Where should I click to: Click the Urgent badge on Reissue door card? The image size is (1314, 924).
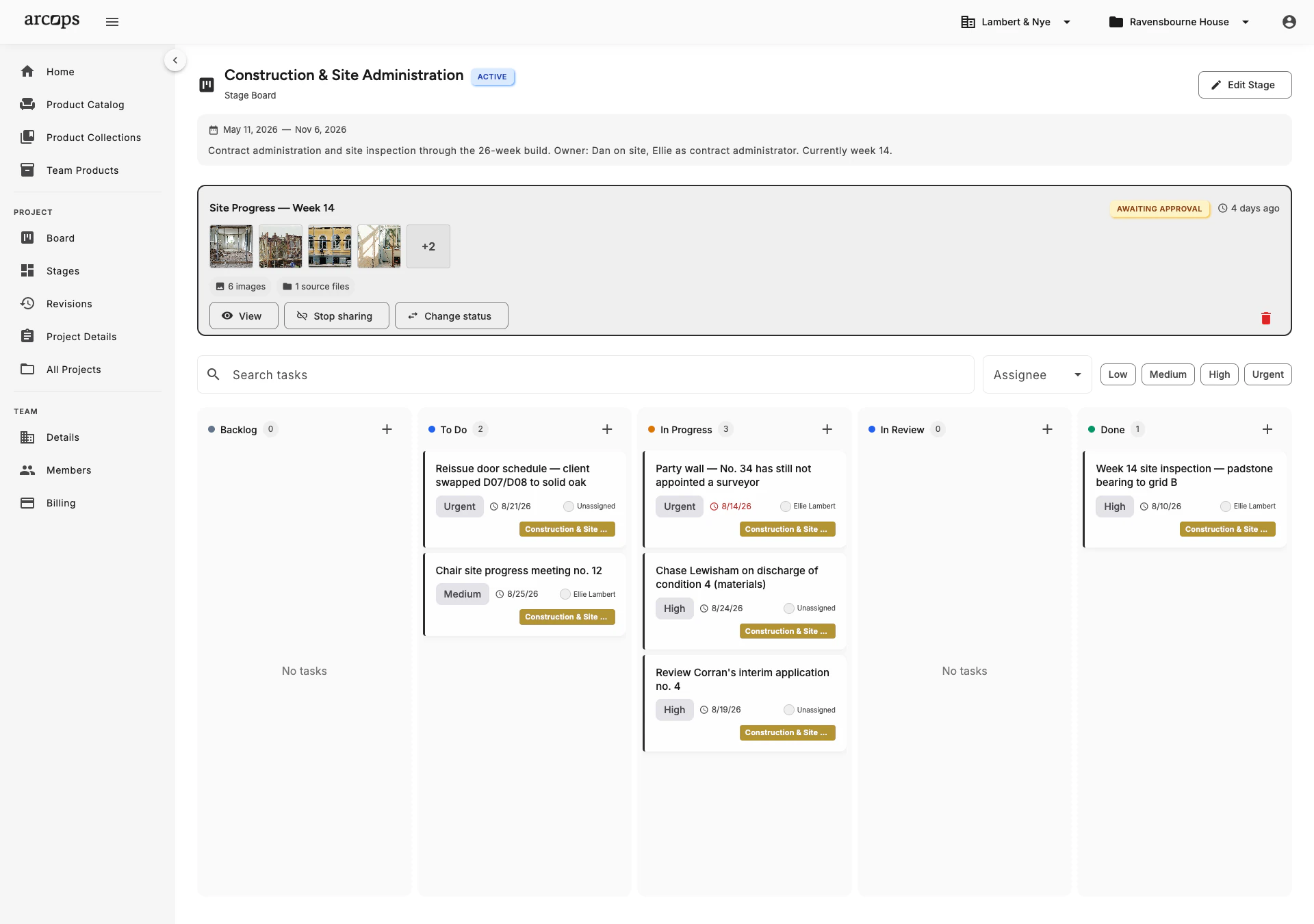[459, 506]
